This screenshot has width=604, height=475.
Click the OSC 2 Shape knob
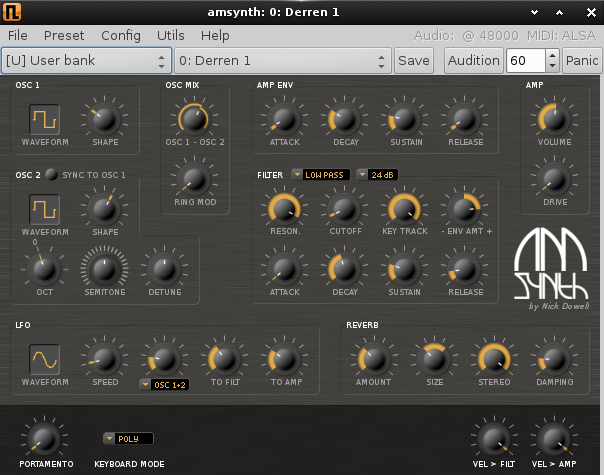click(x=104, y=209)
